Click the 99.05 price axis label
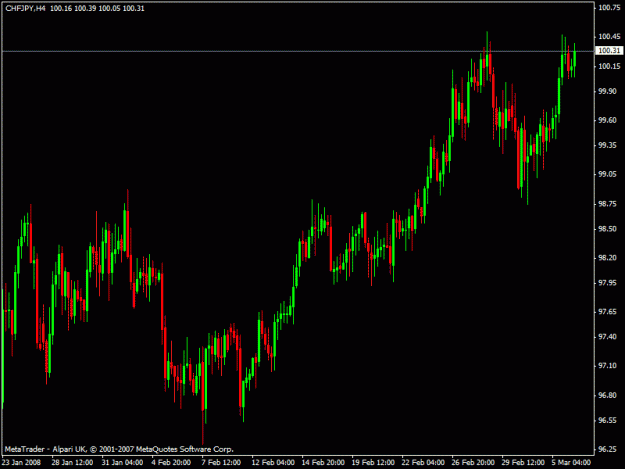 [607, 174]
